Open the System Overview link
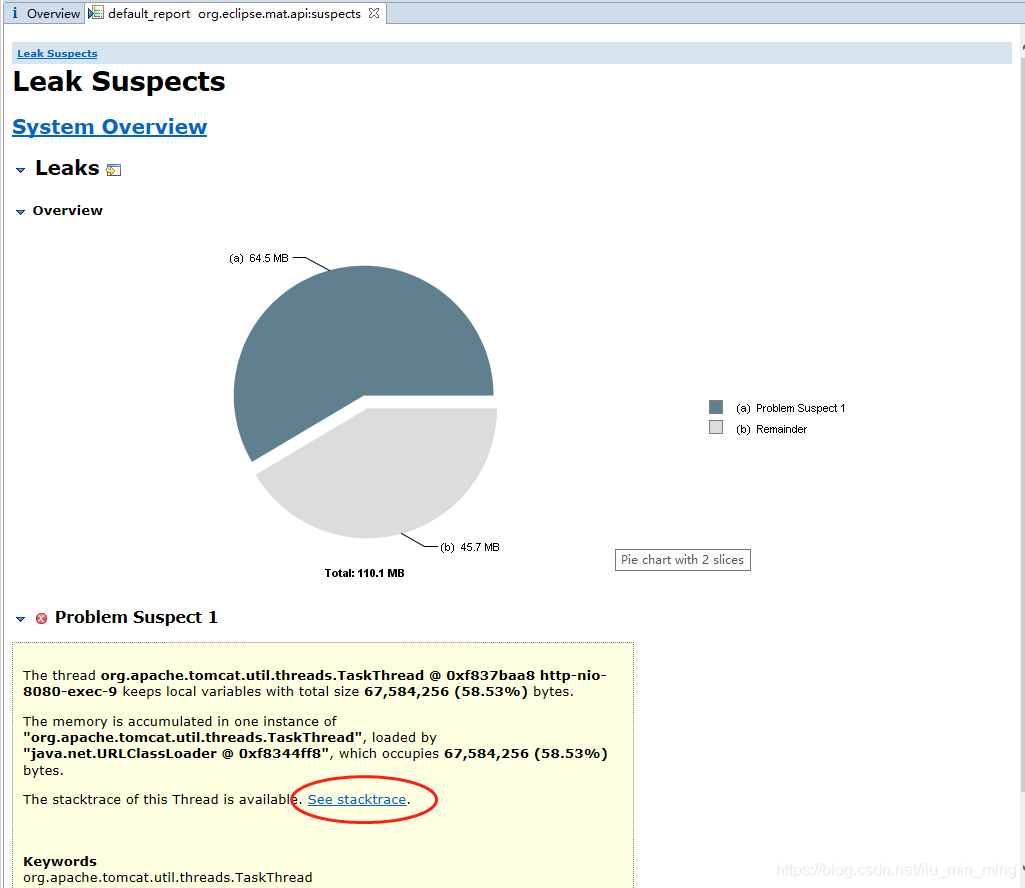Screen dimensions: 1025x888 110,127
